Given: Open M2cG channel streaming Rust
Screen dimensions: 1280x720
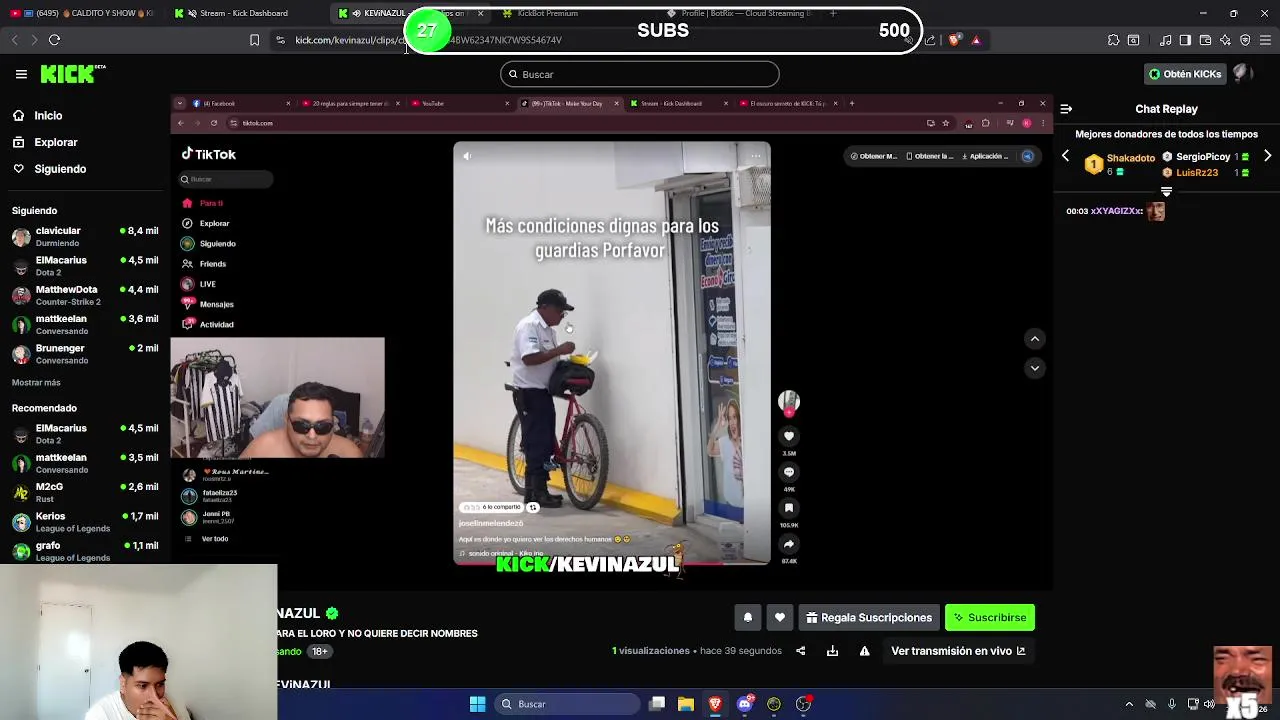Looking at the screenshot, I should pos(85,492).
